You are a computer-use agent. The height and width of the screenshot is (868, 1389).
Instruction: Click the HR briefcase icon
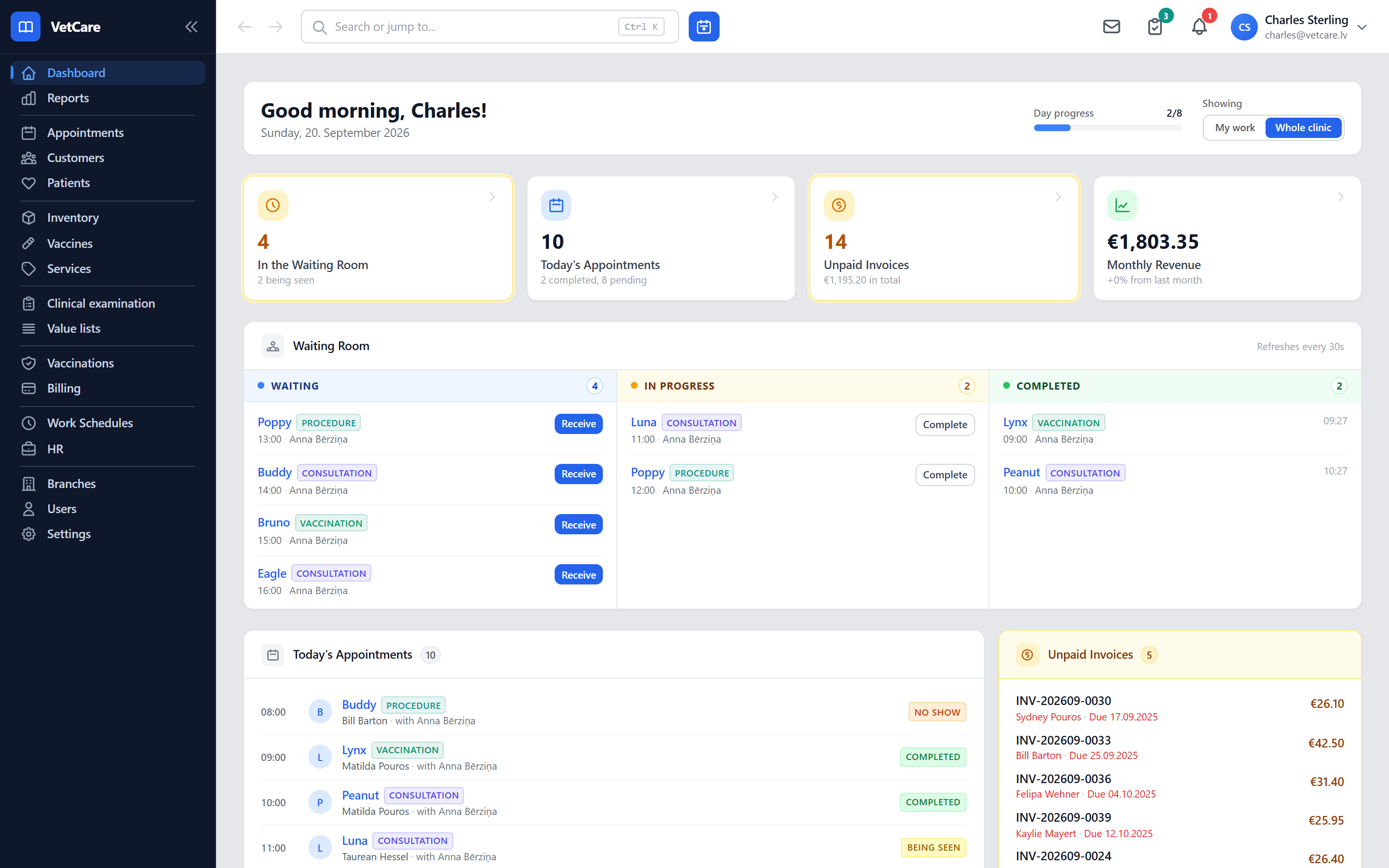[29, 449]
